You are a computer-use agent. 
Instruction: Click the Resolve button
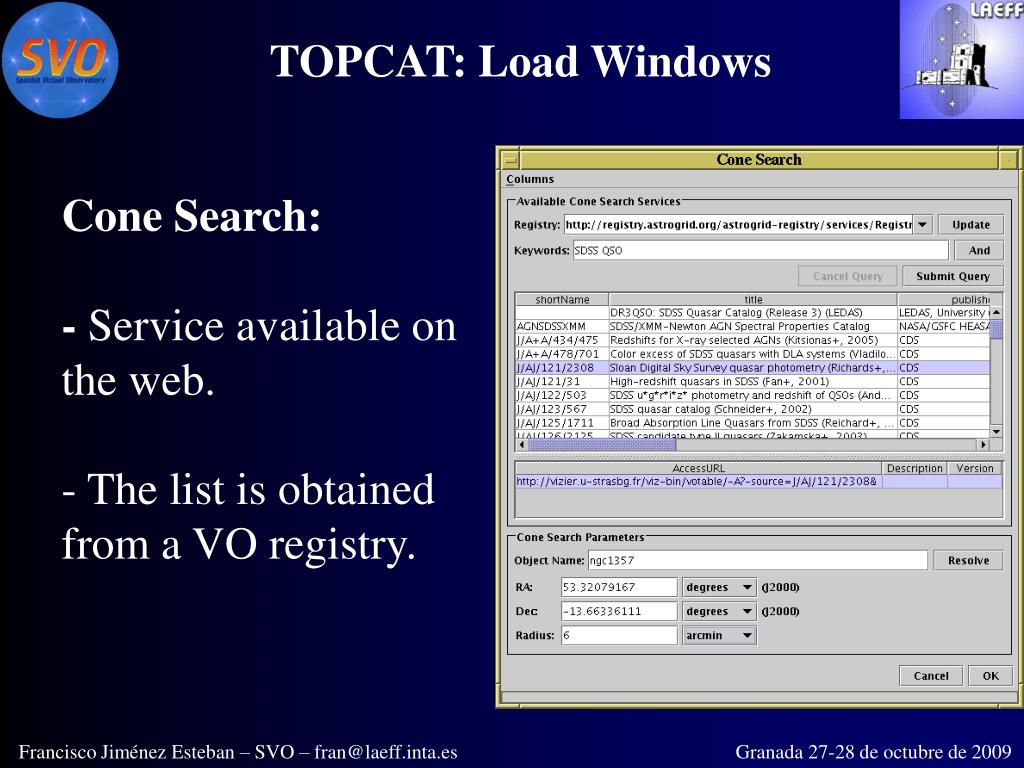point(968,560)
